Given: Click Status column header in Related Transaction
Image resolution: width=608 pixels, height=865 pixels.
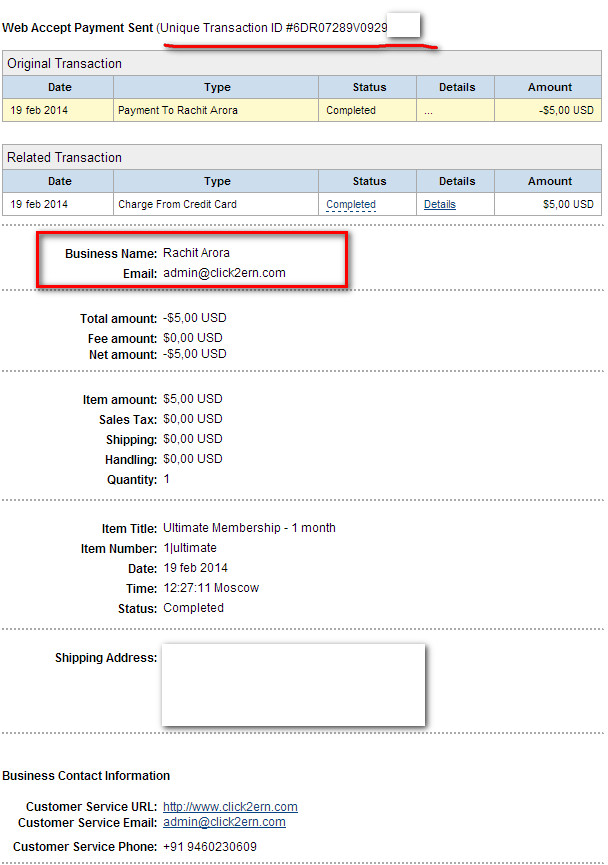Looking at the screenshot, I should (x=369, y=181).
